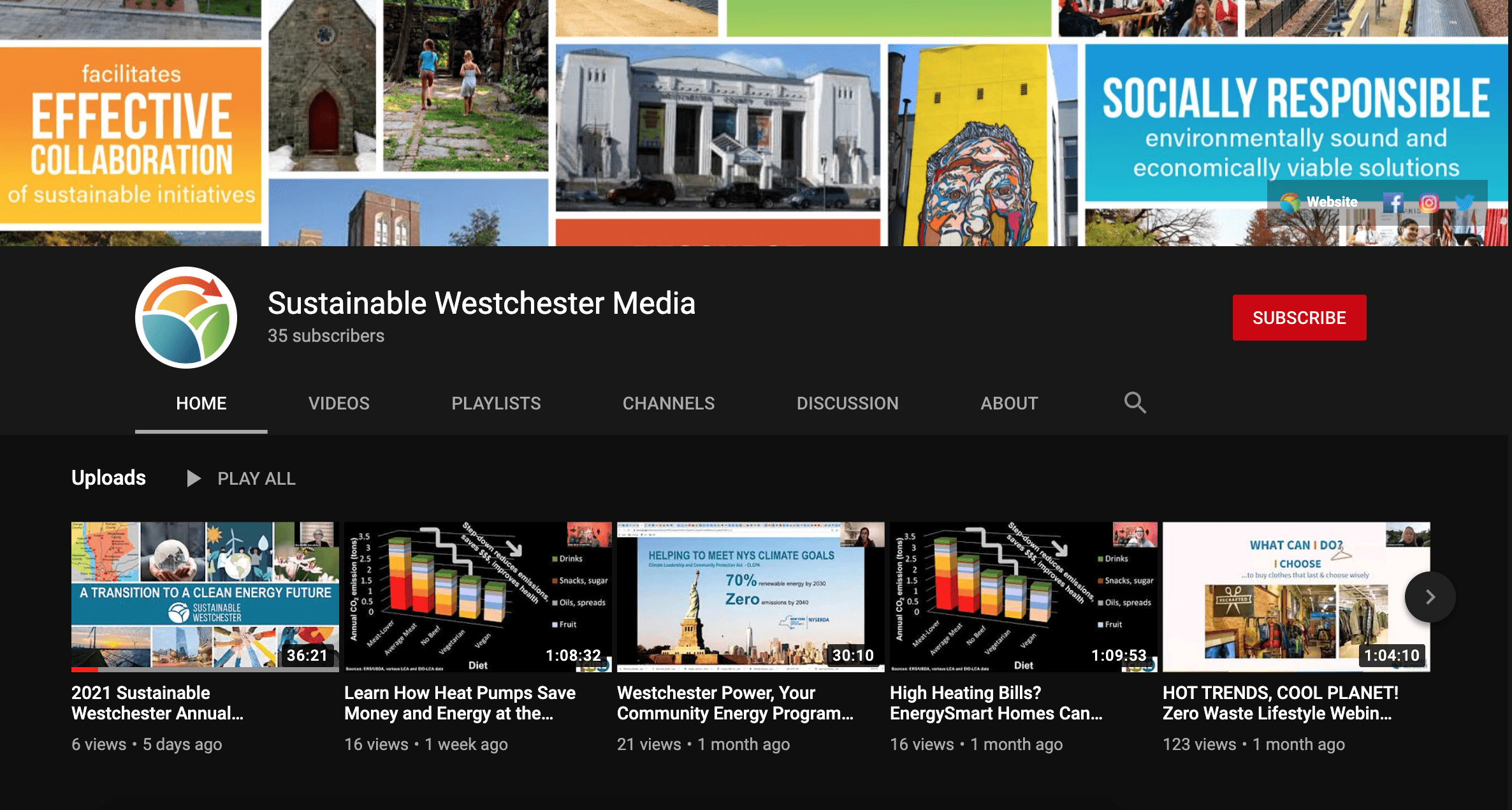Image resolution: width=1512 pixels, height=810 pixels.
Task: Click the 'Effective Collaboration' orange banner panel
Action: [x=131, y=135]
